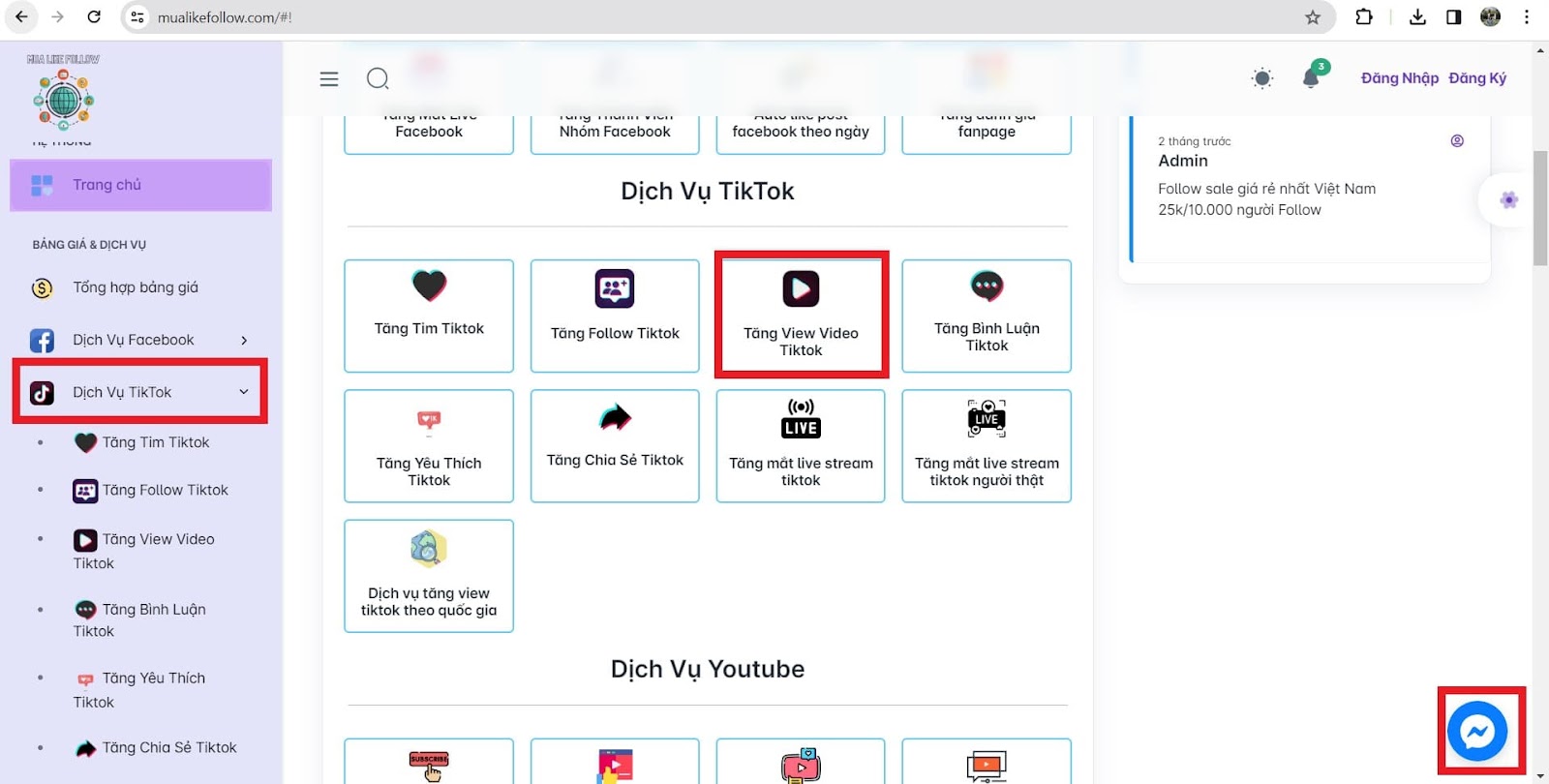1549x784 pixels.
Task: Select Trang chủ in the sidebar
Action: pos(140,185)
